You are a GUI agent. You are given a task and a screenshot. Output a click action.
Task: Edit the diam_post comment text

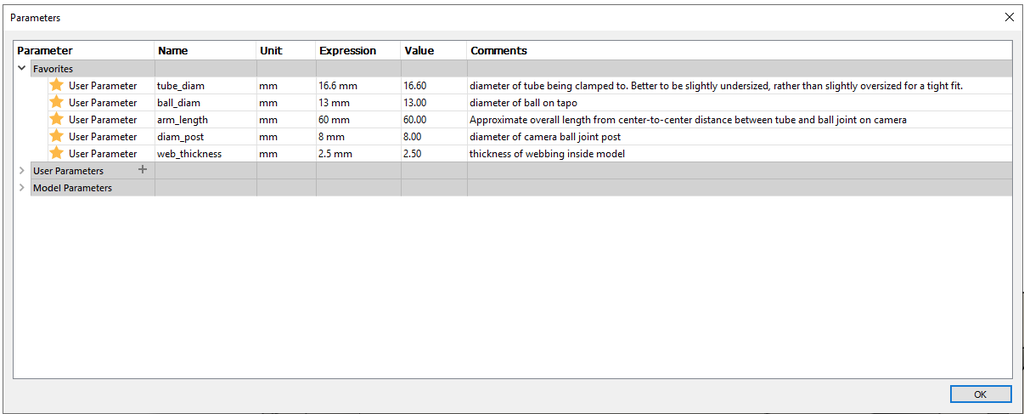click(x=545, y=137)
